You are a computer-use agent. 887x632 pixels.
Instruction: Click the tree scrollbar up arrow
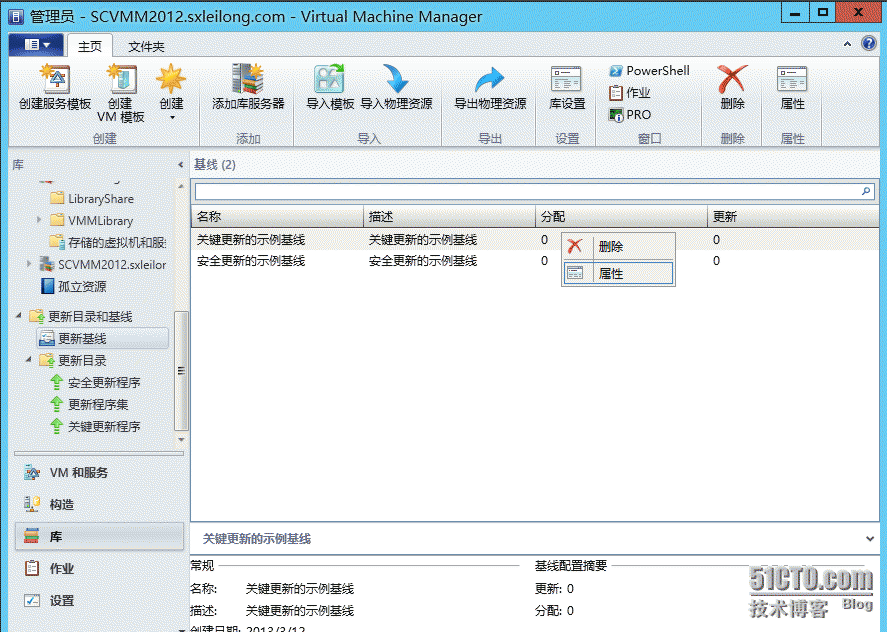coord(181,186)
